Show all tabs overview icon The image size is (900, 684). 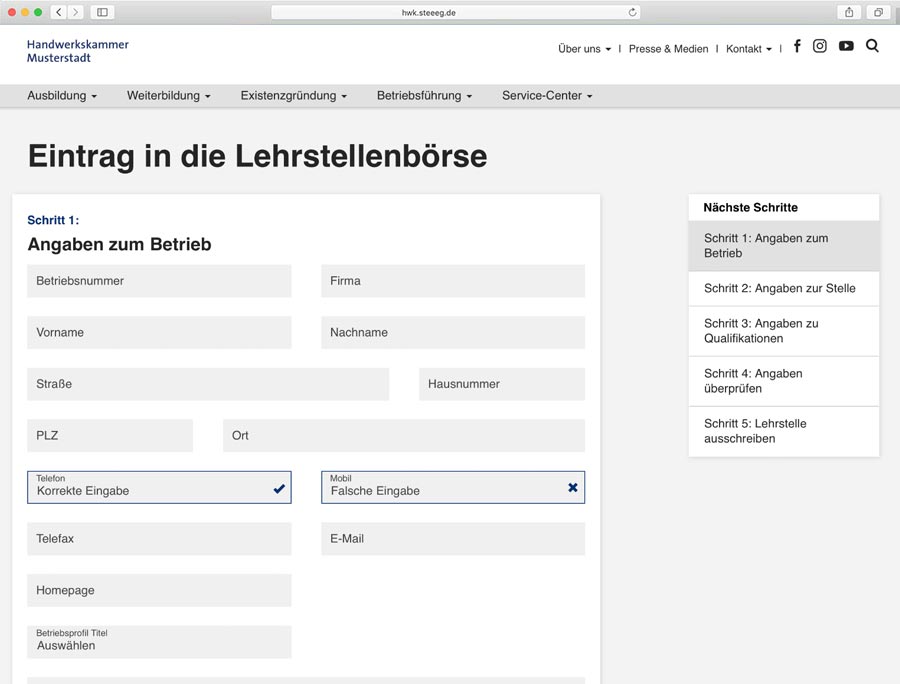point(878,12)
